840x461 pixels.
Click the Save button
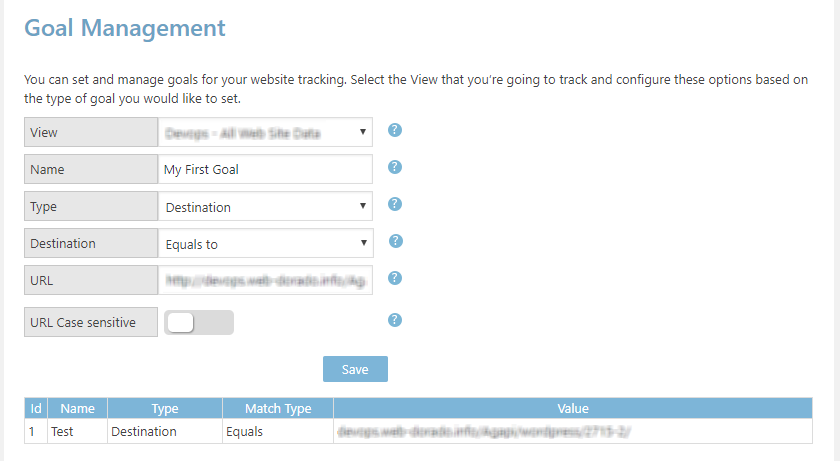point(355,369)
